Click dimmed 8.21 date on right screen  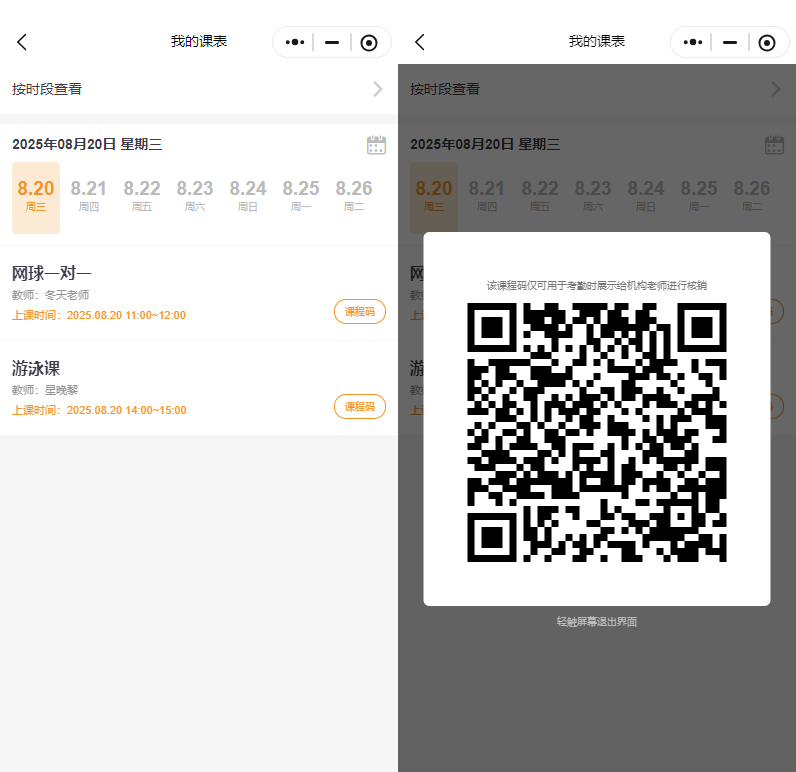(487, 195)
